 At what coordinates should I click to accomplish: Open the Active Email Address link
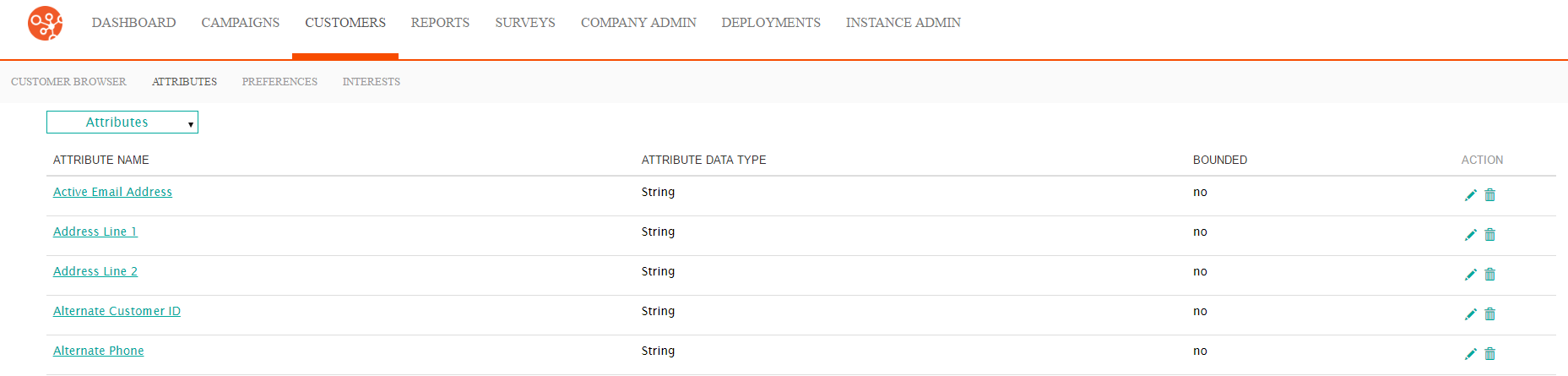point(112,192)
